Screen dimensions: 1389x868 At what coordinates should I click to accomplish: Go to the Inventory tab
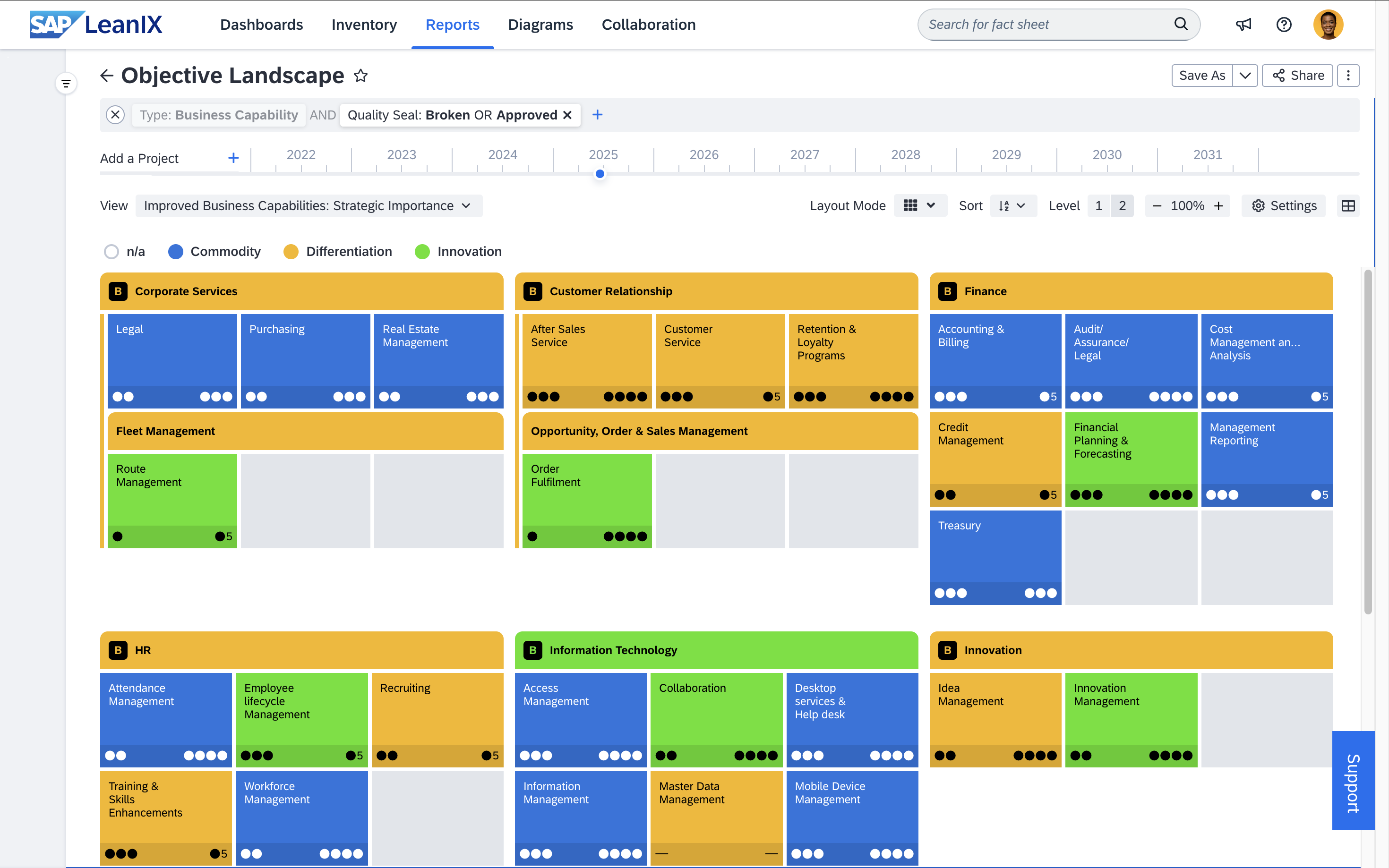coord(364,25)
